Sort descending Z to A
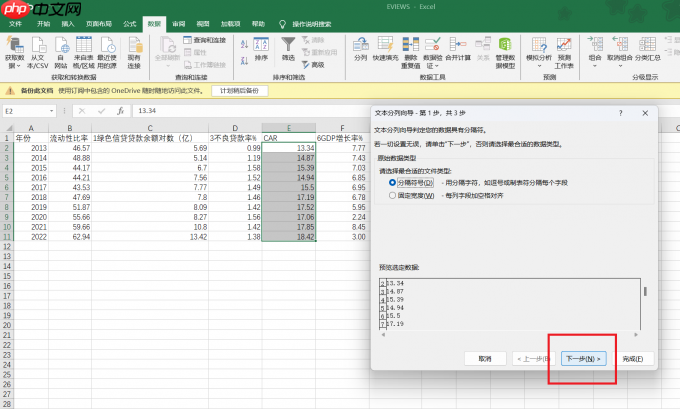680x409 pixels. pyautogui.click(x=244, y=61)
